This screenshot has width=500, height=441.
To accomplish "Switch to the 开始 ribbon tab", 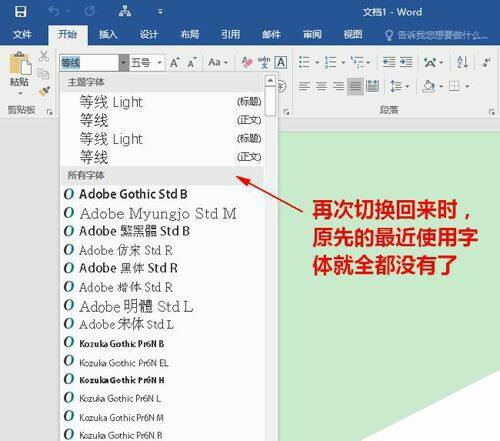I will click(68, 34).
